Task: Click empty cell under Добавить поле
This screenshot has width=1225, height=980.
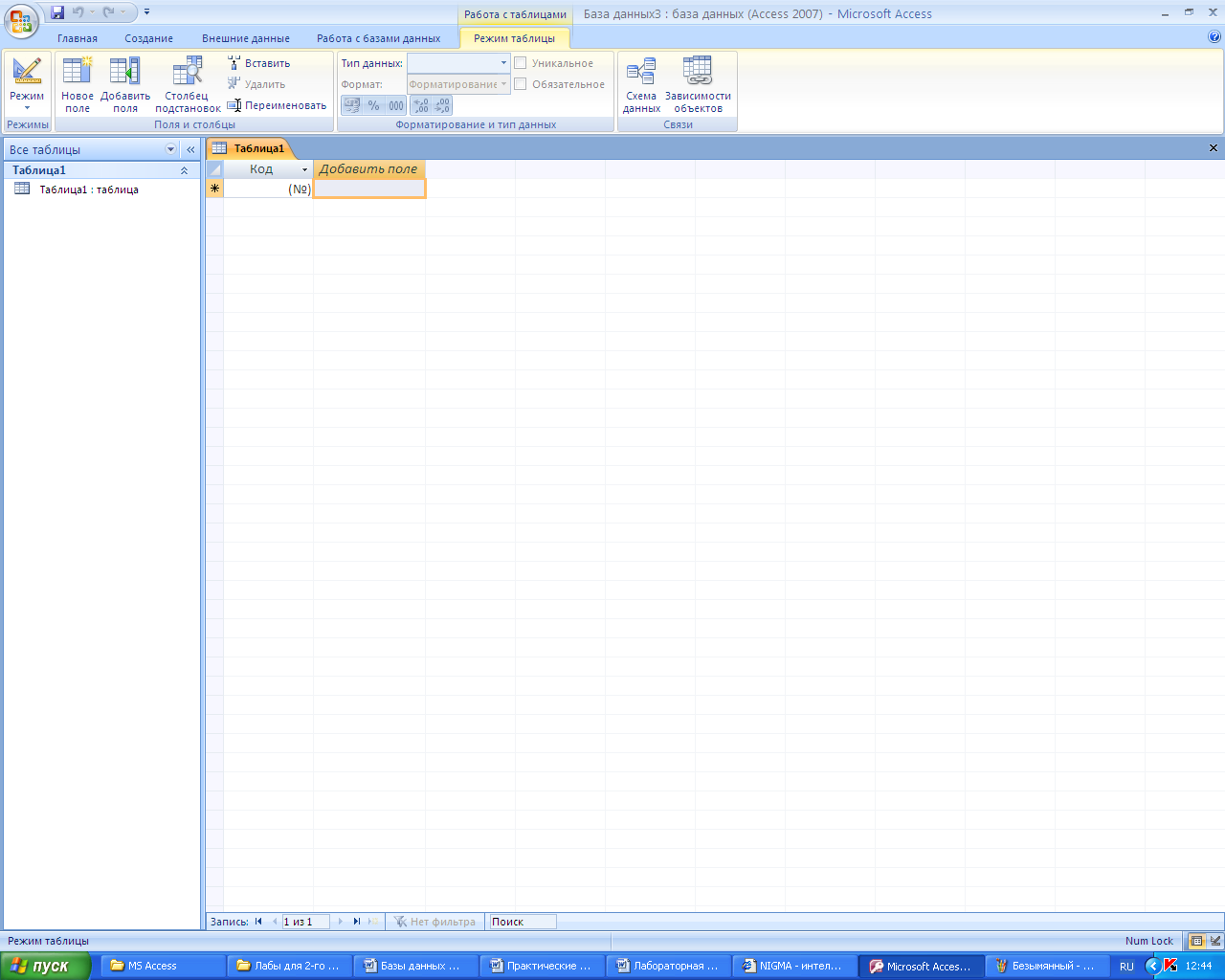Action: tap(369, 189)
